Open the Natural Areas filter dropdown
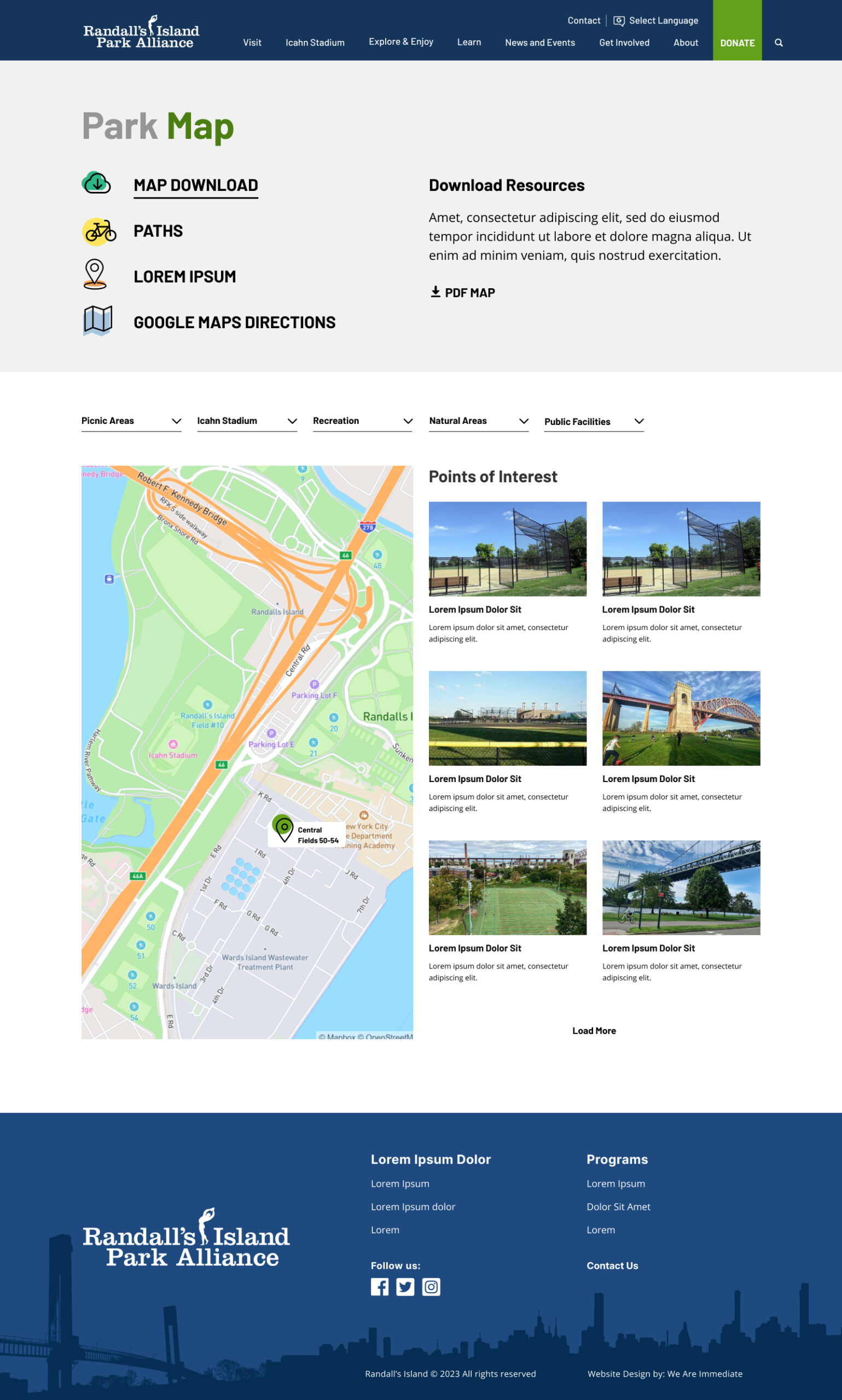This screenshot has height=1400, width=842. click(x=478, y=421)
